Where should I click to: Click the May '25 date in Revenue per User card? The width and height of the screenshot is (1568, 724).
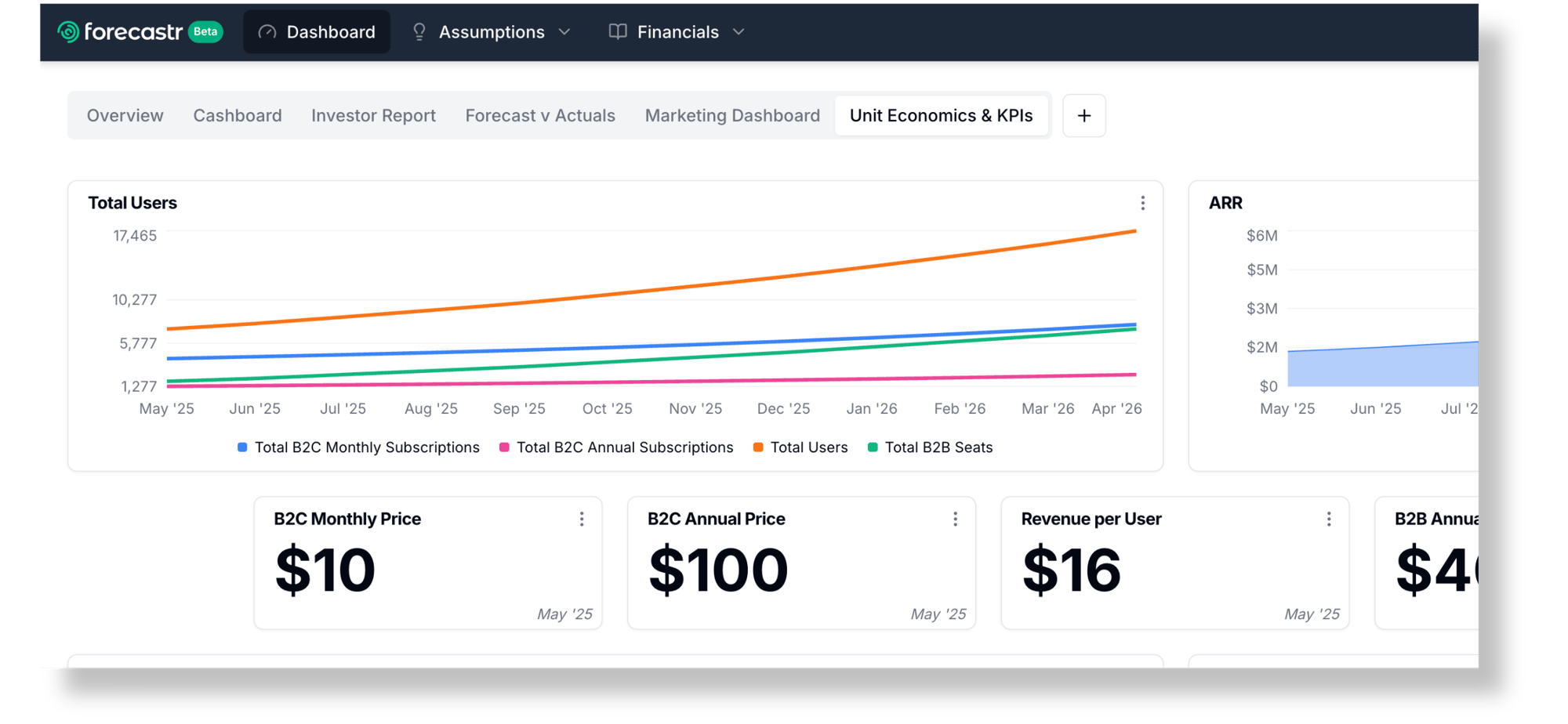click(1312, 614)
